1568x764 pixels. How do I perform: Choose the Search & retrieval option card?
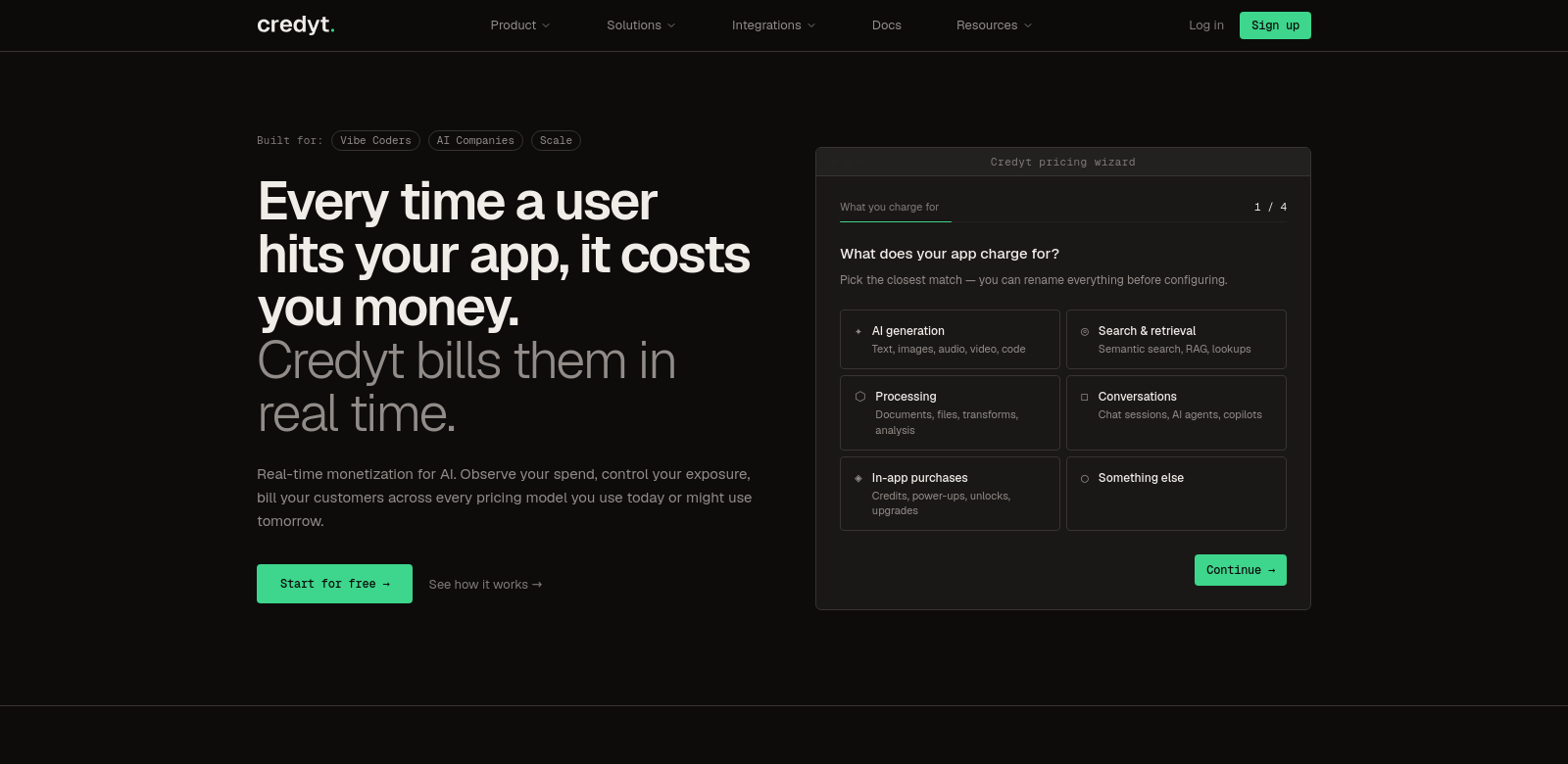pyautogui.click(x=1176, y=339)
